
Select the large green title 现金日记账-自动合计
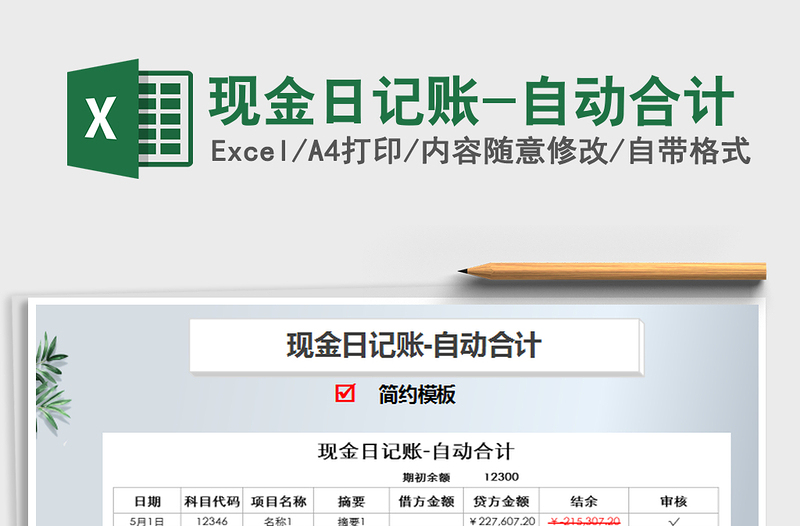click(x=471, y=102)
